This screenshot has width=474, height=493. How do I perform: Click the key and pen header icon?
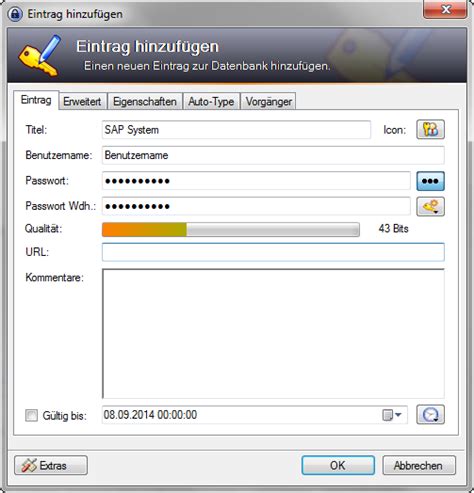(x=40, y=55)
